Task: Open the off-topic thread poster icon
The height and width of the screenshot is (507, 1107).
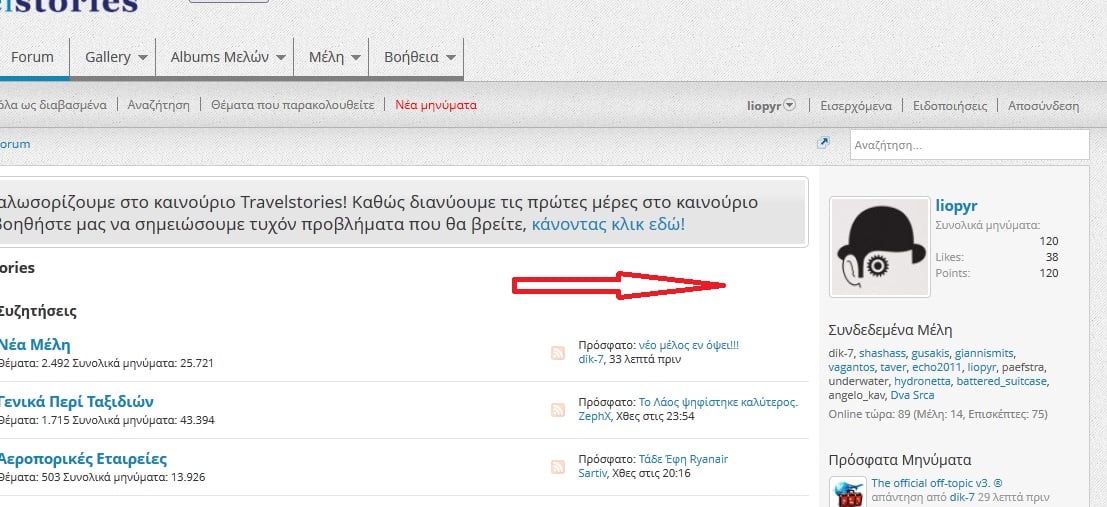Action: [848, 492]
